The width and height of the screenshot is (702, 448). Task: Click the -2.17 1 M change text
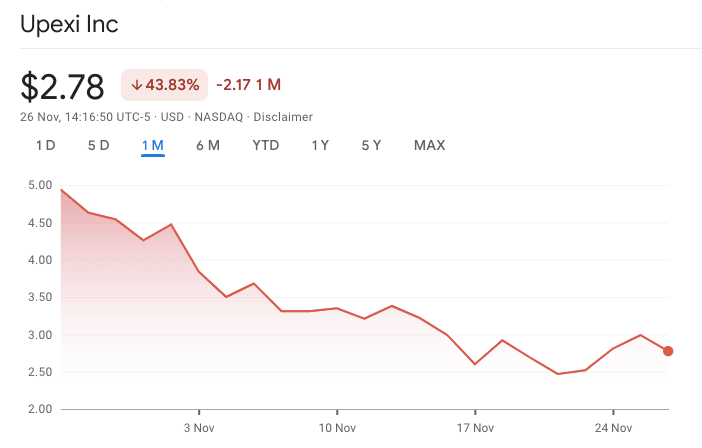[248, 85]
